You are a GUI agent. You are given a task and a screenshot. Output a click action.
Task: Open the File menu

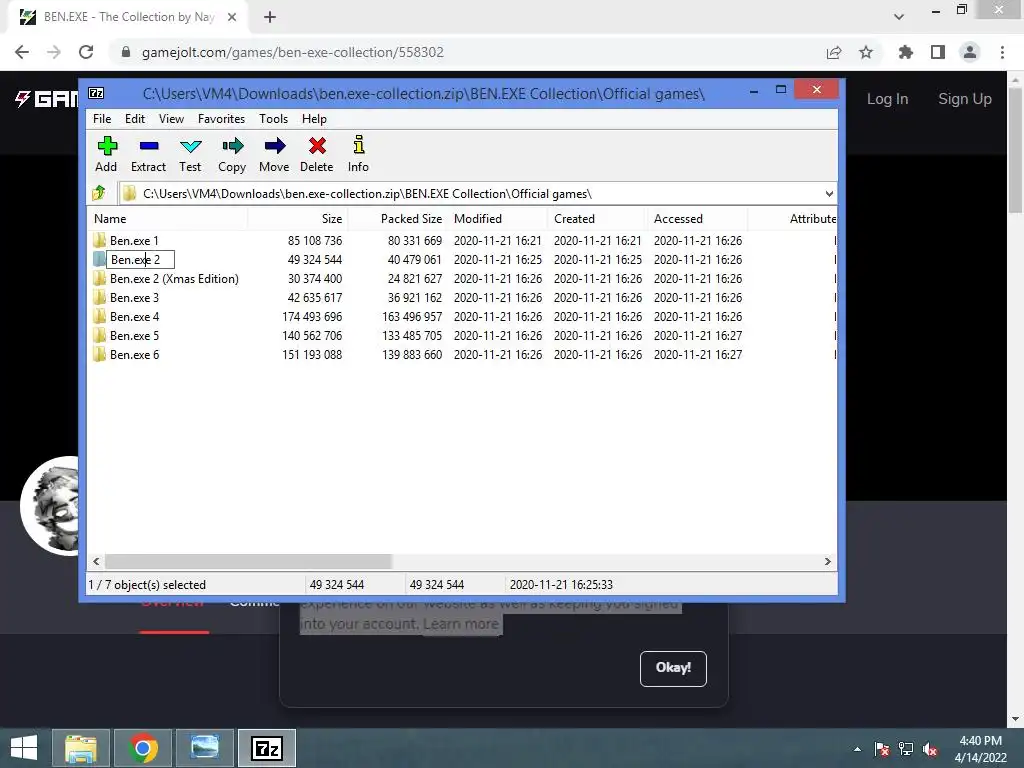tap(102, 119)
